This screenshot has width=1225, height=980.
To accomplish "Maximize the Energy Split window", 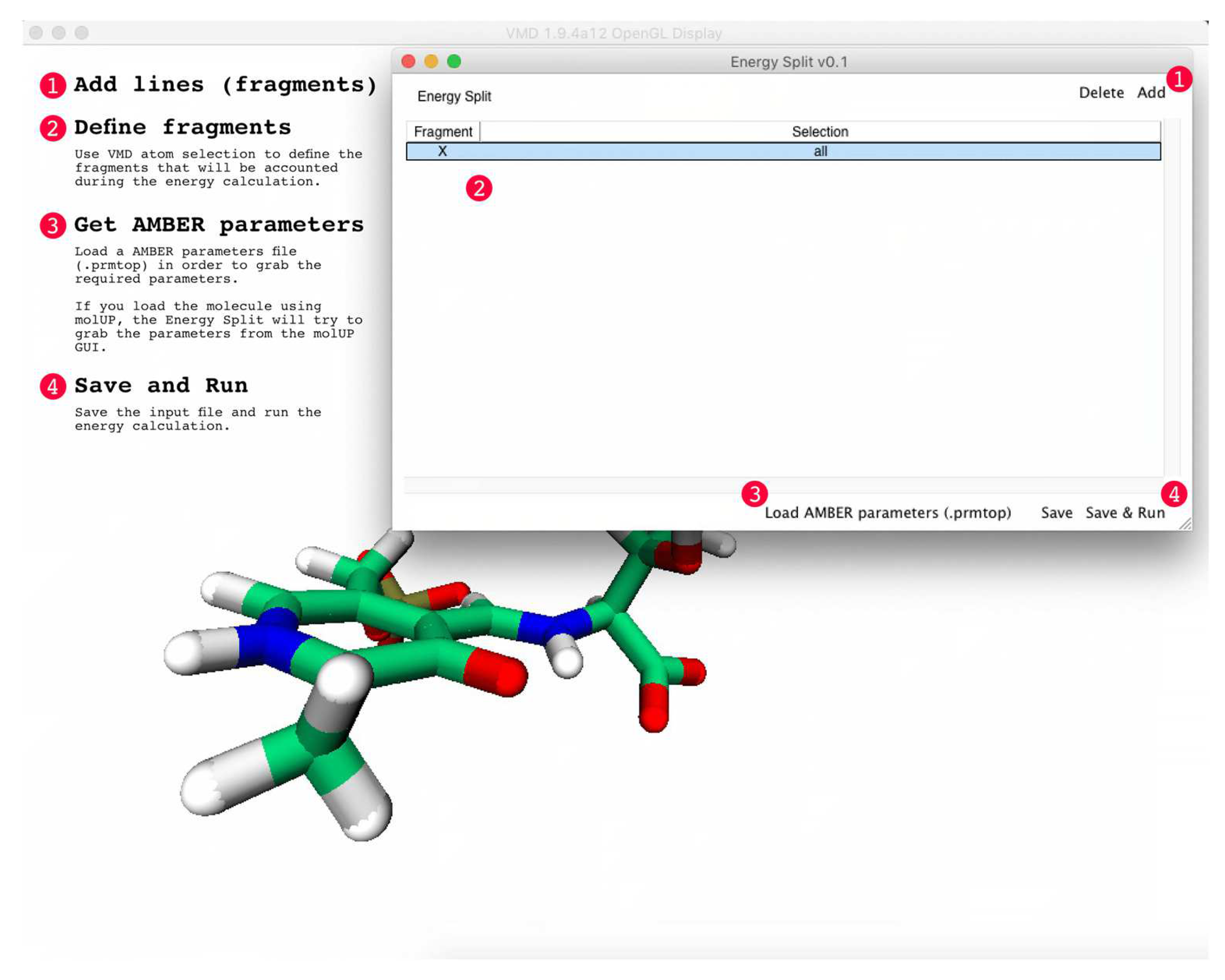I will (x=454, y=61).
